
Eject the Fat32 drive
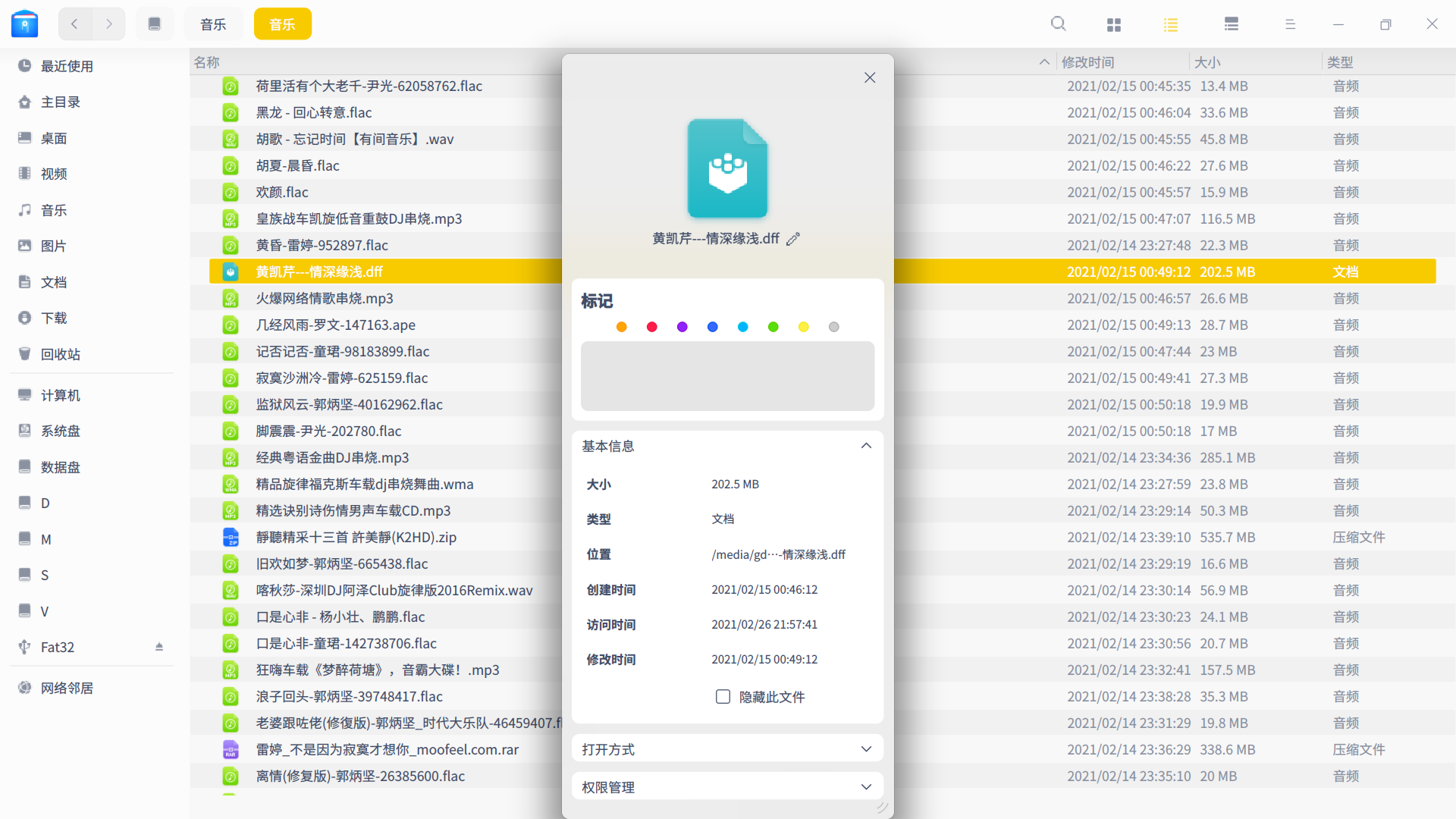point(159,647)
